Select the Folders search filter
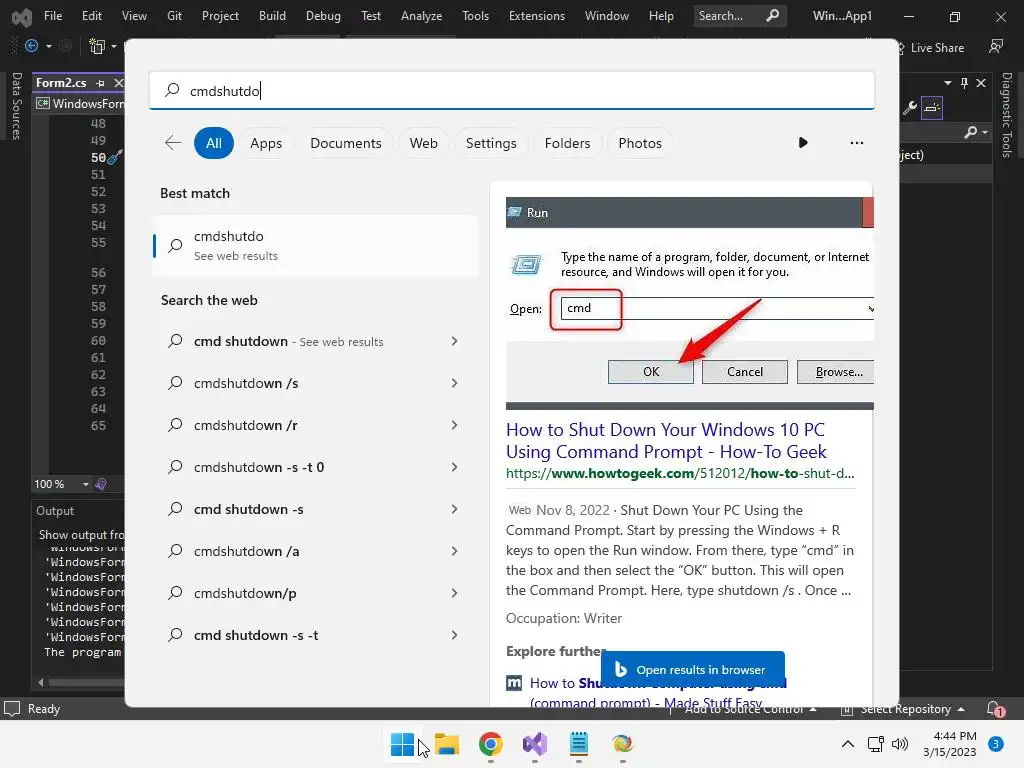Viewport: 1024px width, 768px height. pos(568,143)
